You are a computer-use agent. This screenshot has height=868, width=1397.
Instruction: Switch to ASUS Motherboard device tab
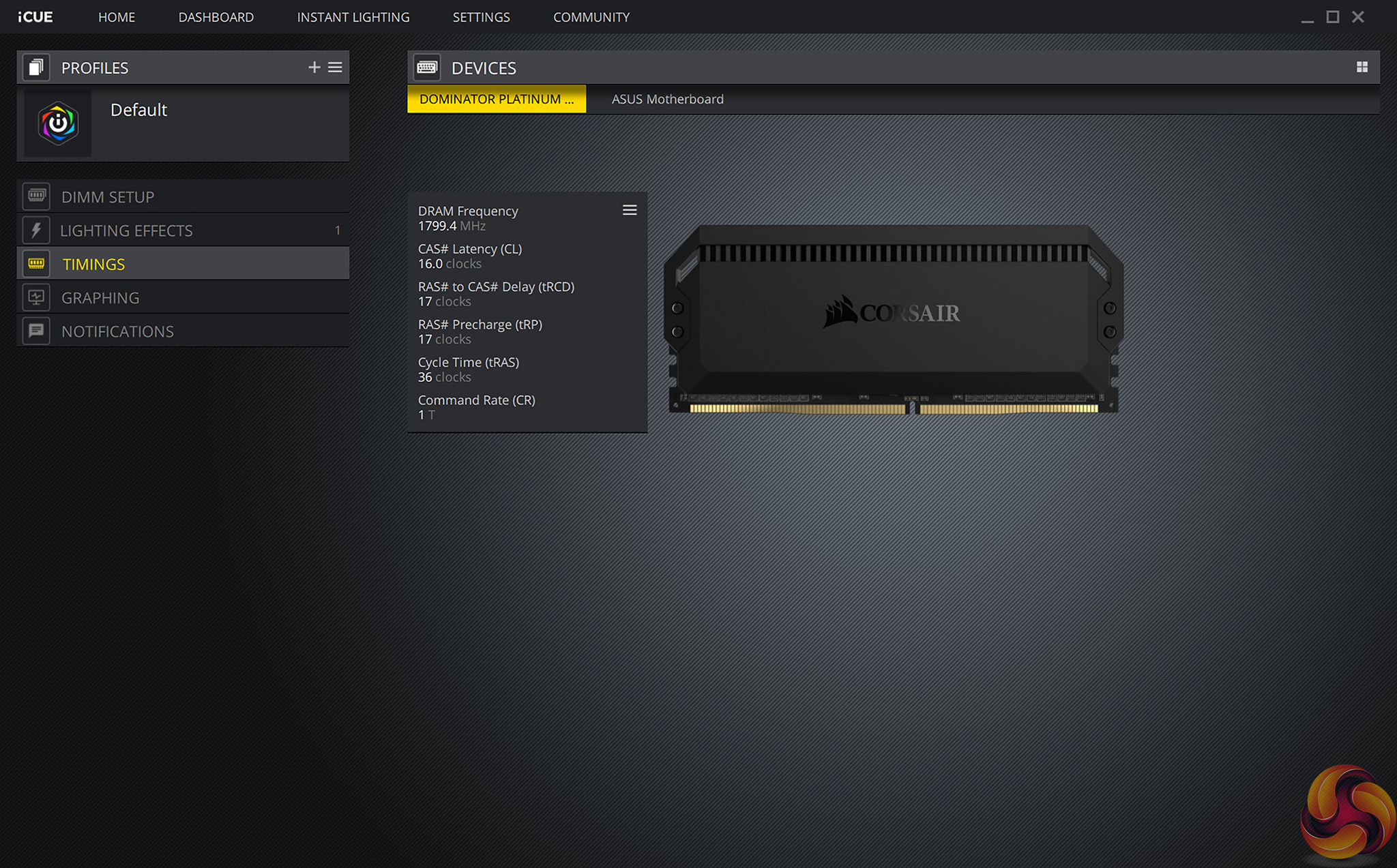[667, 99]
